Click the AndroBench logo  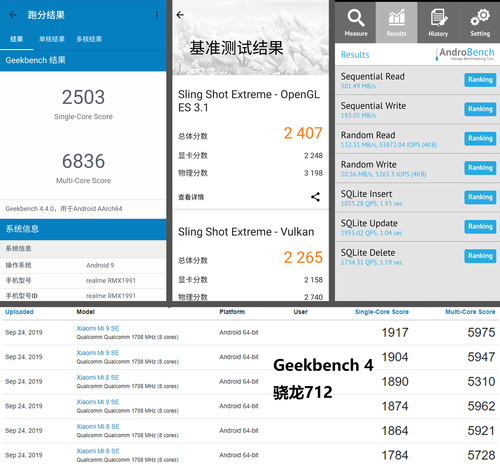click(466, 54)
